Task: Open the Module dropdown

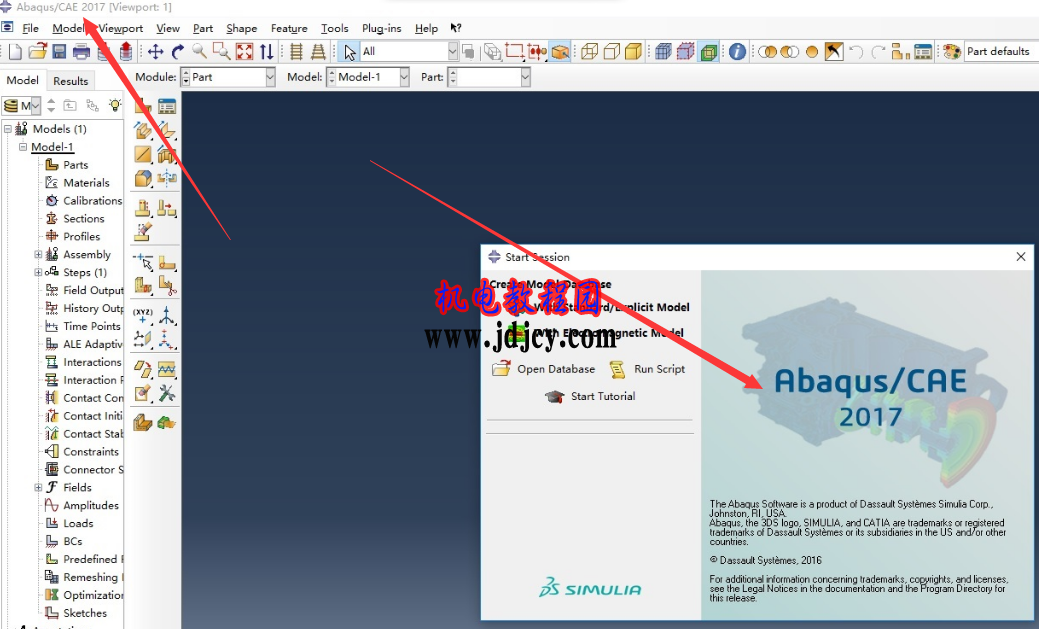Action: [x=270, y=78]
